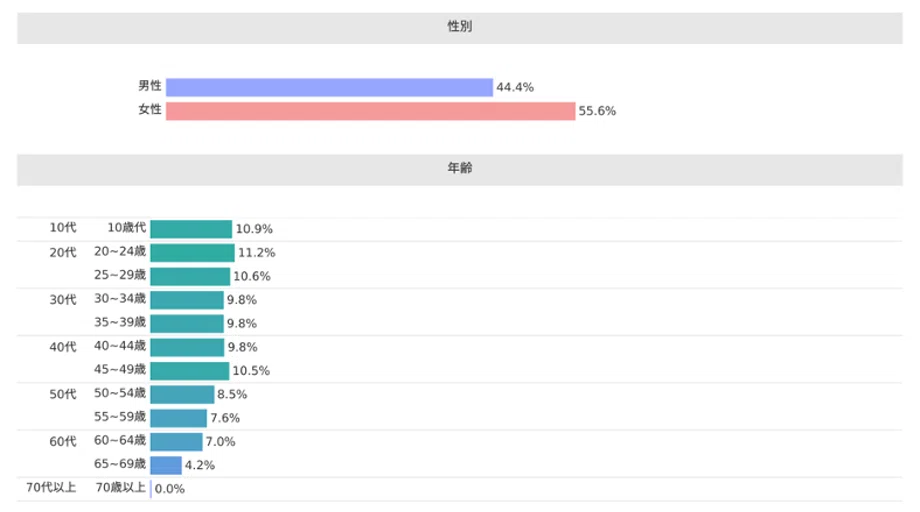This screenshot has height=512, width=920.
Task: Select the blue 男性 bar
Action: 329,87
